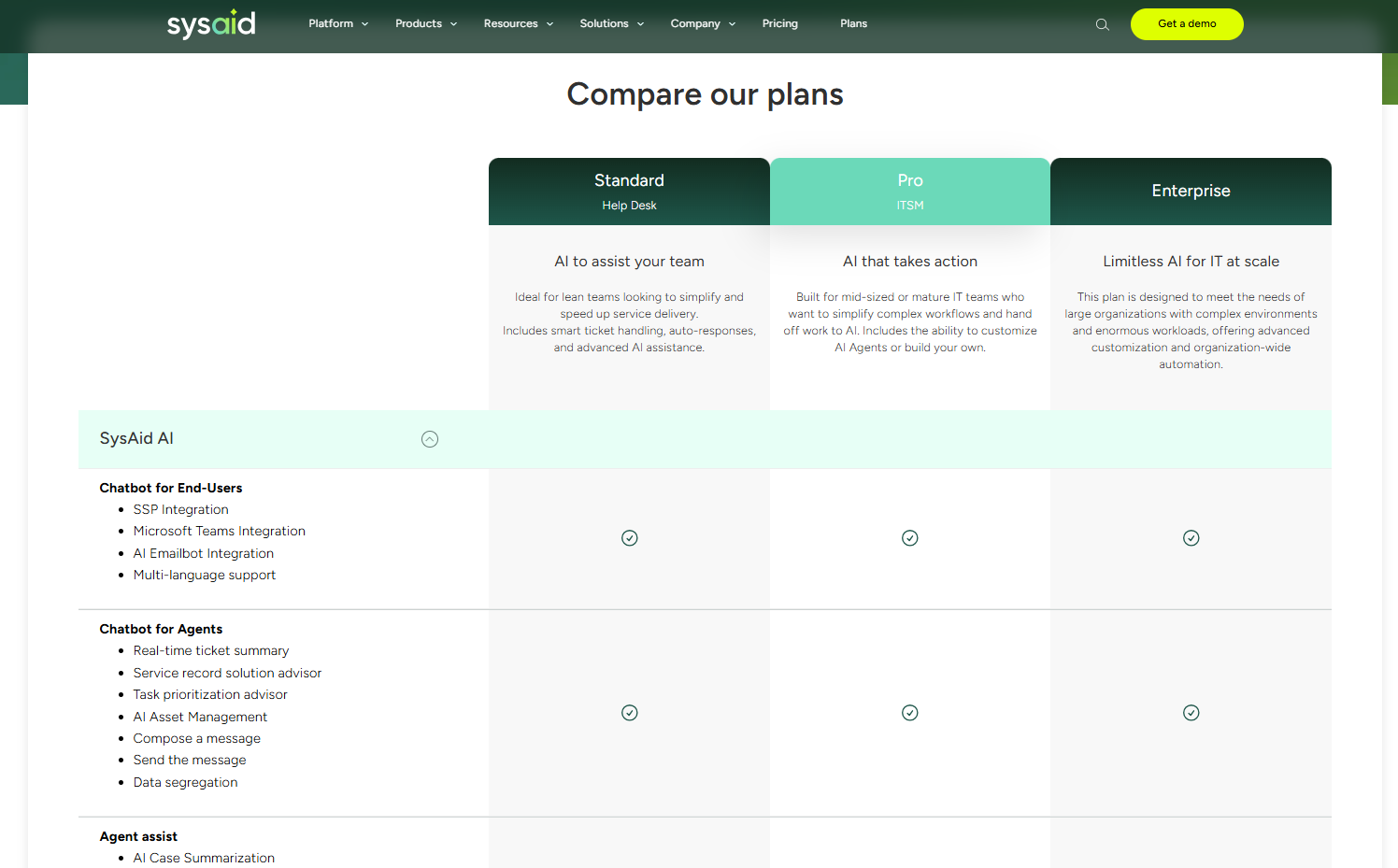Click Pro checkmark in Chatbot for Agents row
1398x868 pixels.
click(x=910, y=713)
